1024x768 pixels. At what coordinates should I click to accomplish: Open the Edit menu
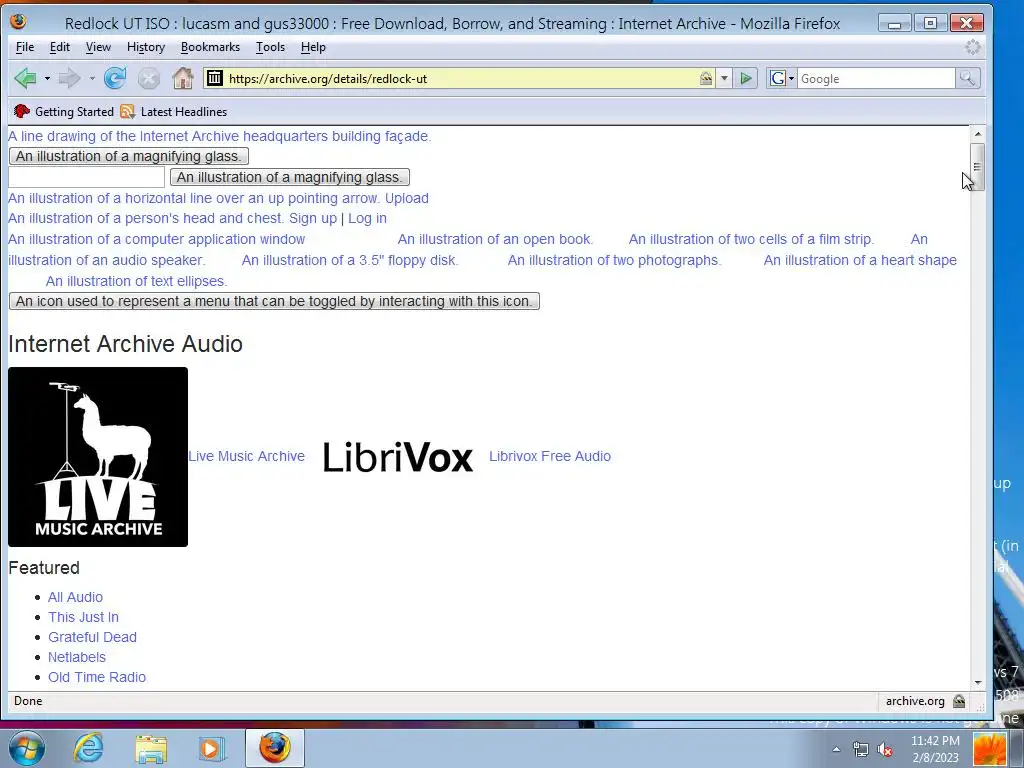coord(59,47)
